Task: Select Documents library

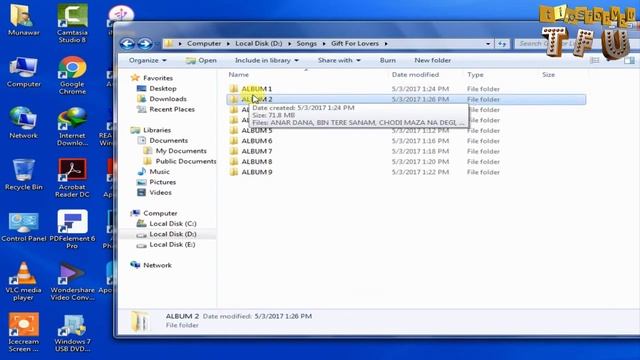Action: pyautogui.click(x=168, y=140)
